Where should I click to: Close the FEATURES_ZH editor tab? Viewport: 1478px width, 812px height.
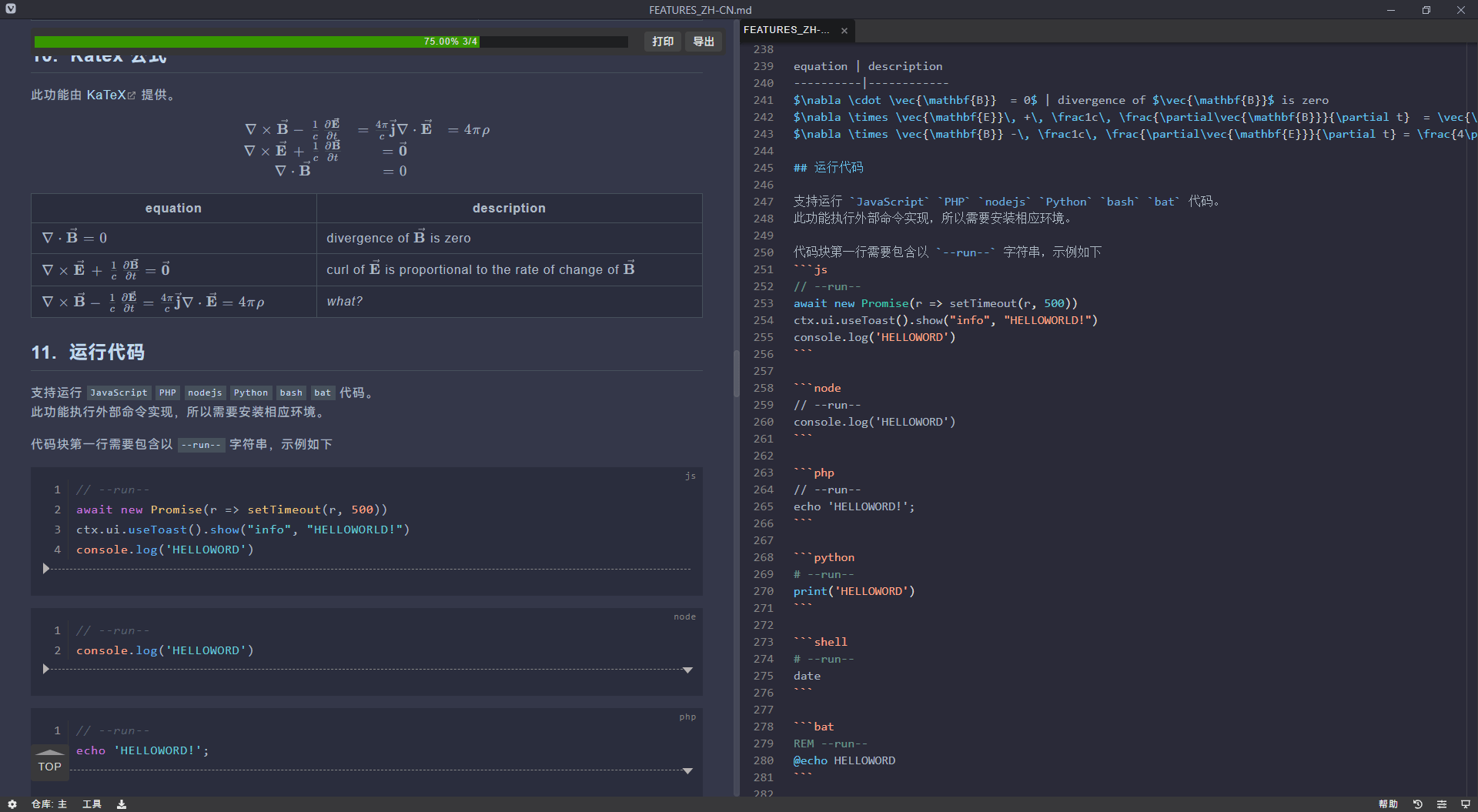844,31
